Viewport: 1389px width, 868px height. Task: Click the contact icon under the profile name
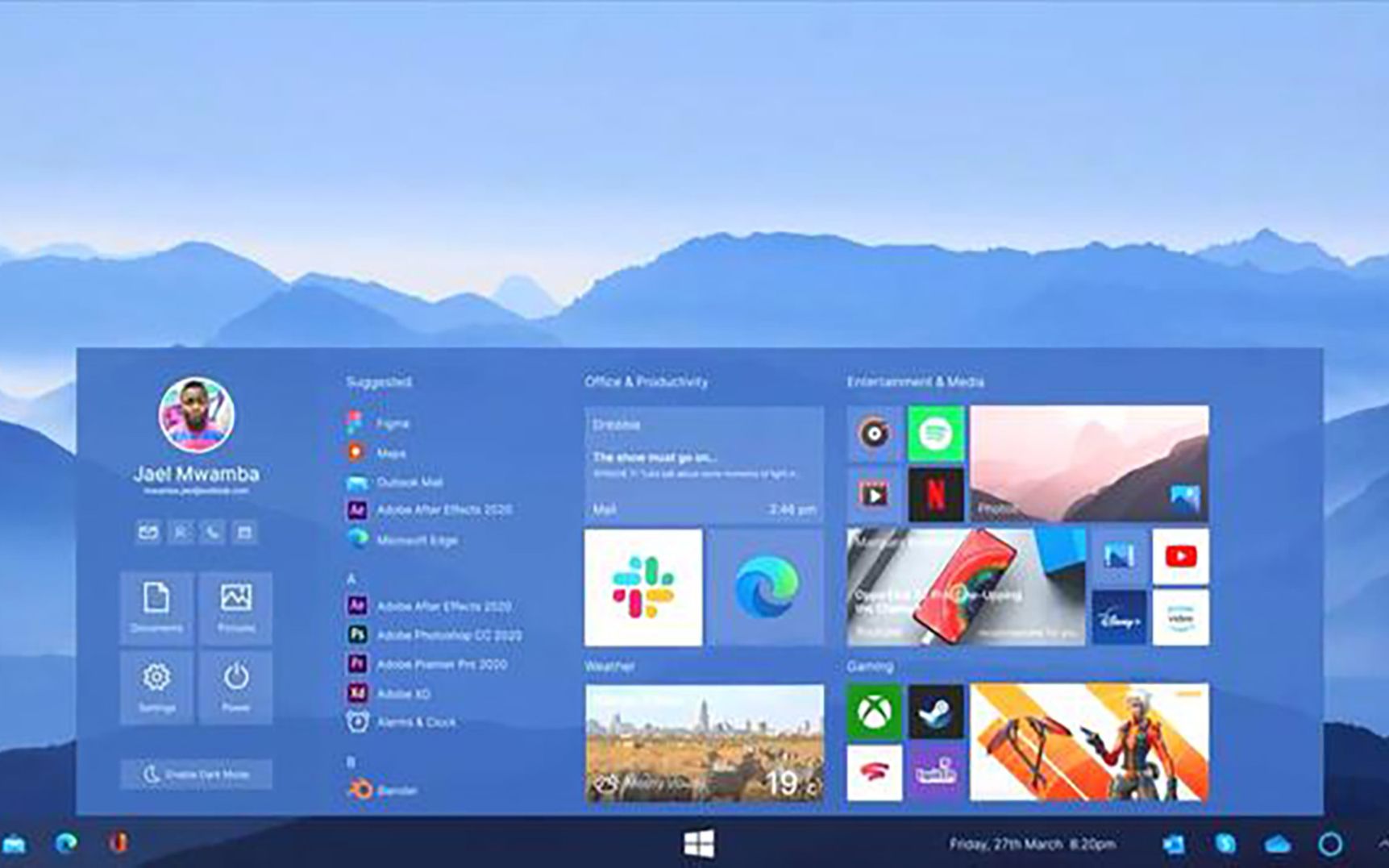click(x=181, y=532)
